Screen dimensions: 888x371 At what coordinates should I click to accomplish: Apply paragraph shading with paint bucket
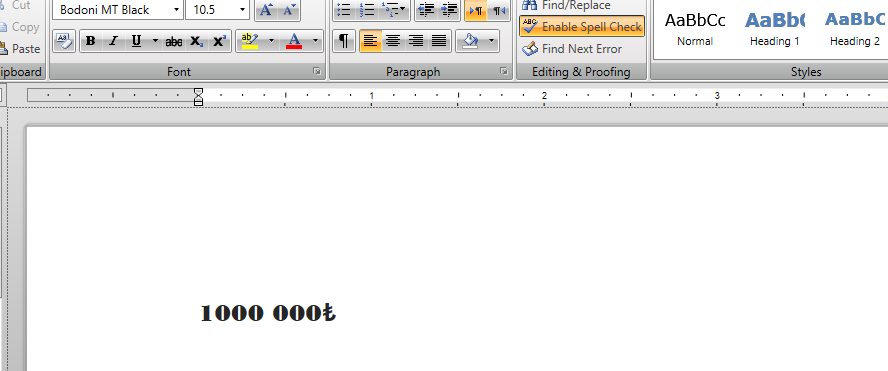click(x=470, y=41)
